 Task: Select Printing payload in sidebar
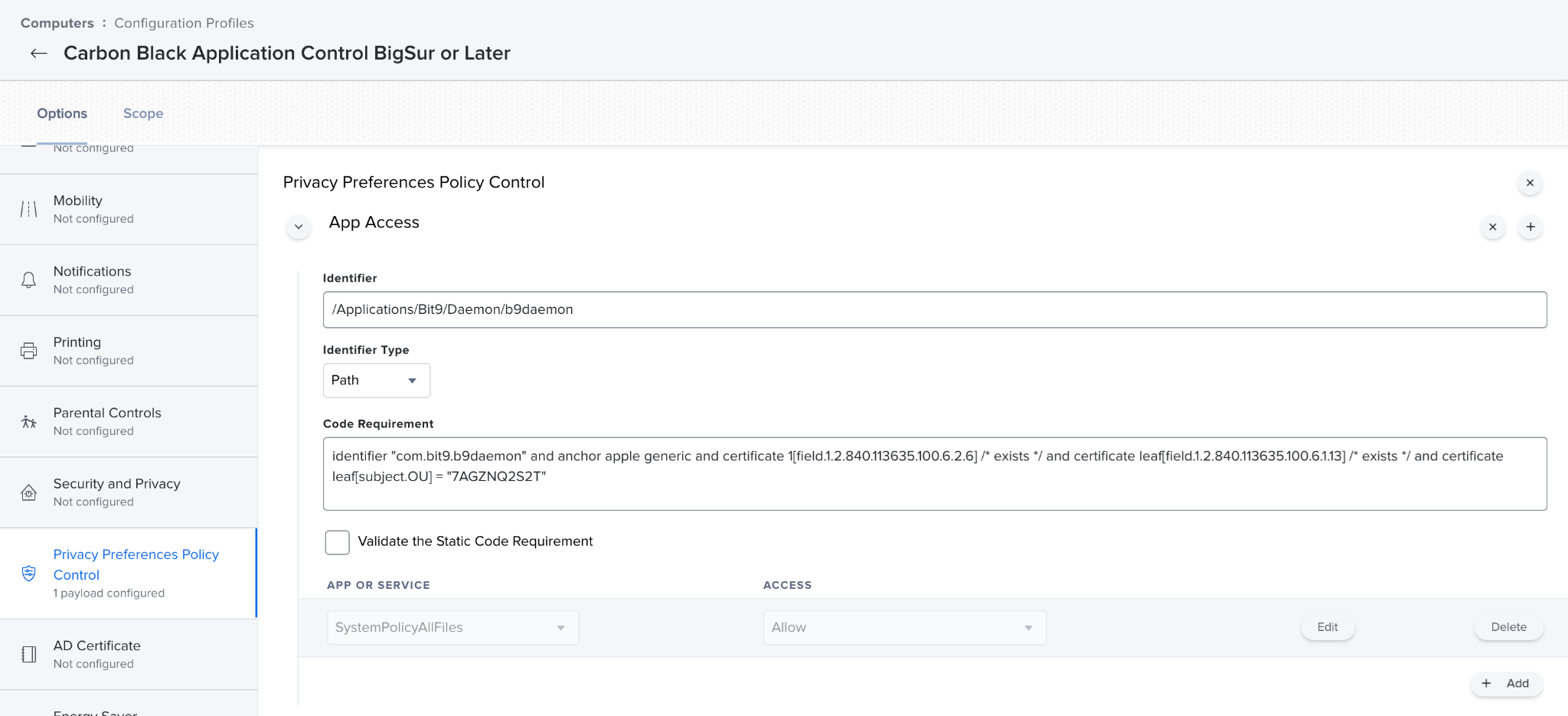pyautogui.click(x=129, y=351)
